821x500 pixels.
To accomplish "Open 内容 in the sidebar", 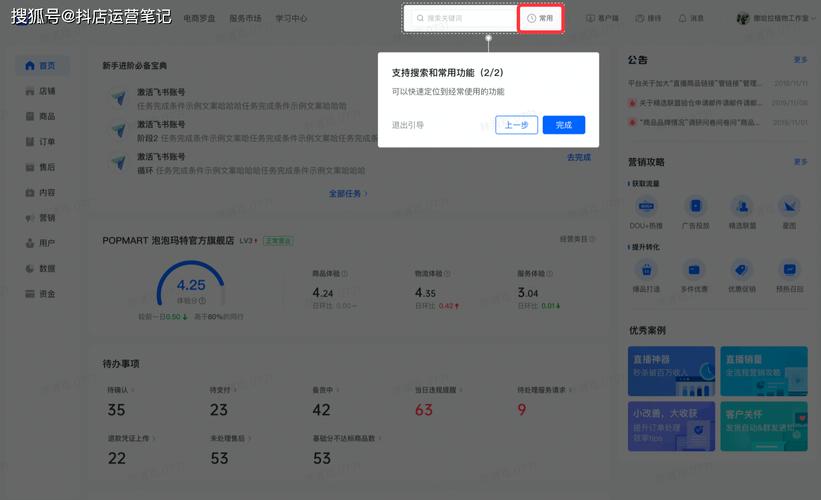I will click(40, 193).
